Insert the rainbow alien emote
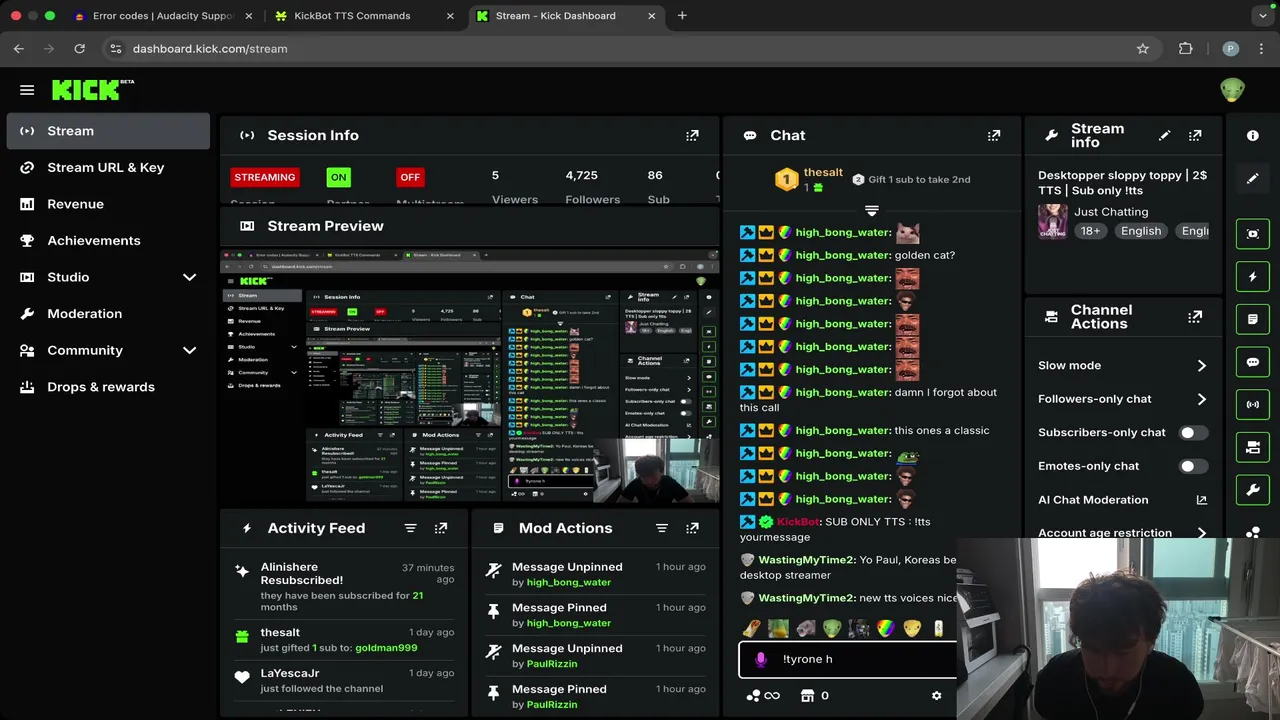This screenshot has width=1280, height=720. [x=885, y=629]
